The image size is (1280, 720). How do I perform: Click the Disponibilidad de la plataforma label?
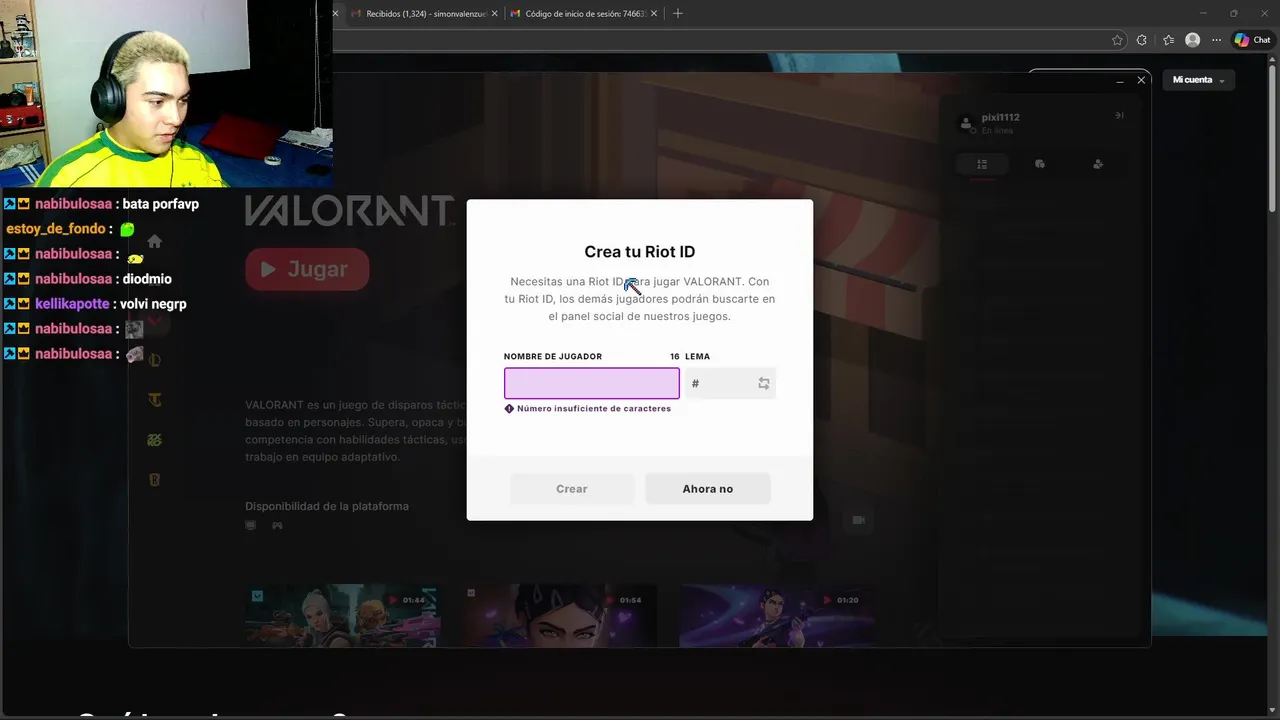327,506
